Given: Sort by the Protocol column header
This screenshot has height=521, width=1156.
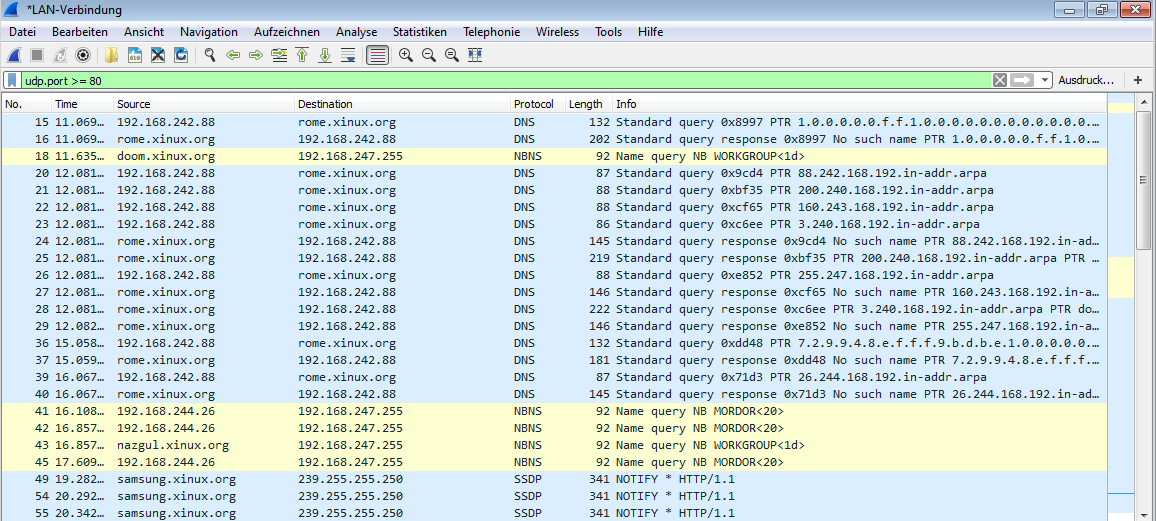Looking at the screenshot, I should click(x=537, y=104).
